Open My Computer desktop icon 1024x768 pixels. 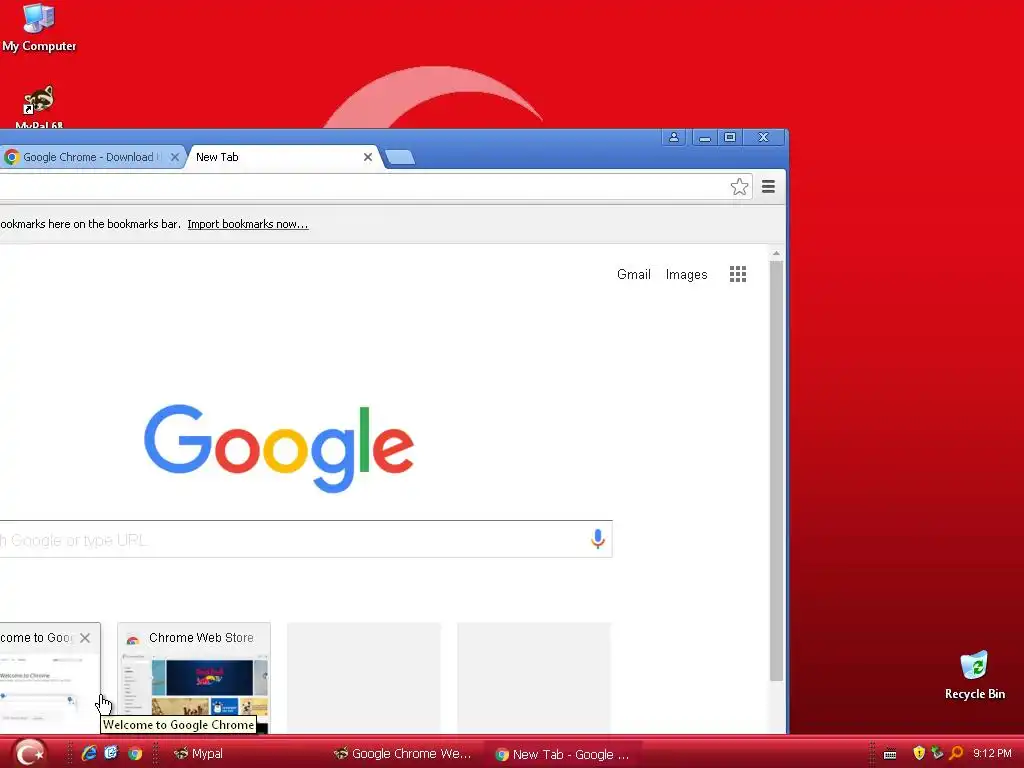[x=39, y=27]
